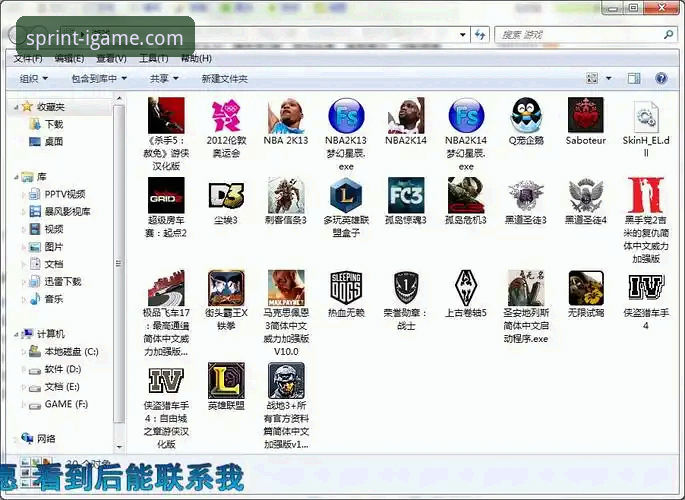685x500 pixels.
Task: Select the 马克思佩恩3 Max Payne icon
Action: [x=286, y=288]
